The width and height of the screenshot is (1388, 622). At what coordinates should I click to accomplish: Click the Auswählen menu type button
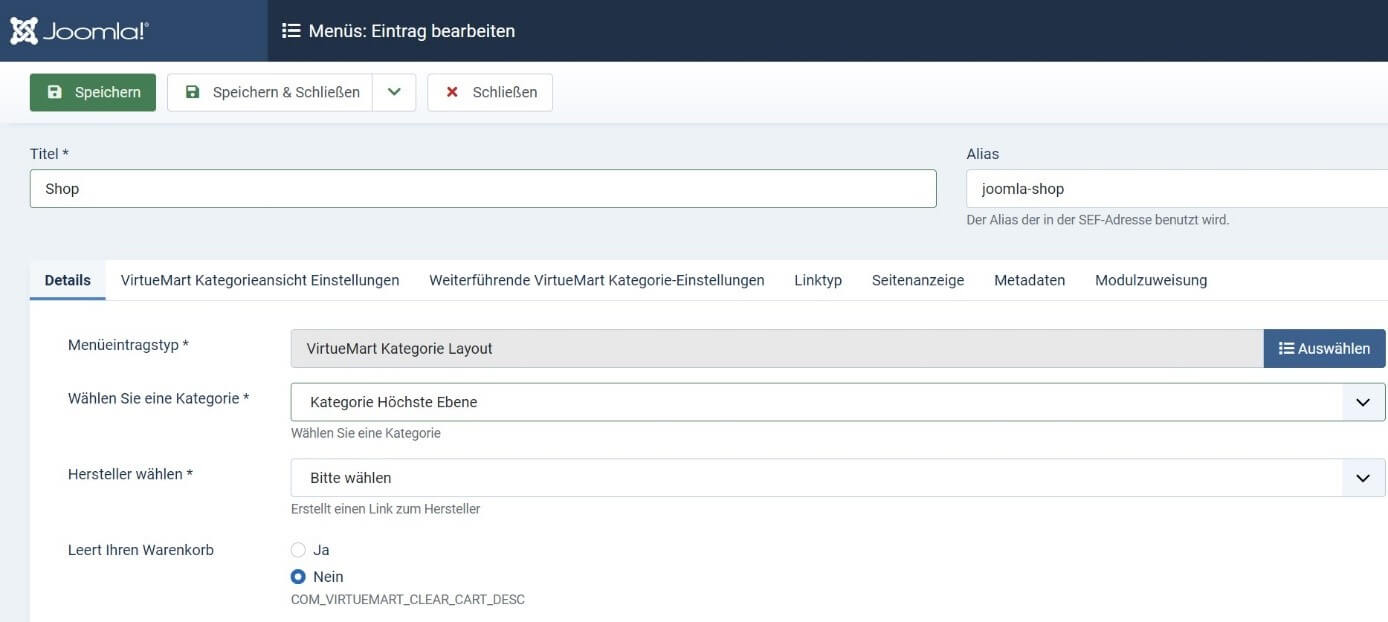1325,349
